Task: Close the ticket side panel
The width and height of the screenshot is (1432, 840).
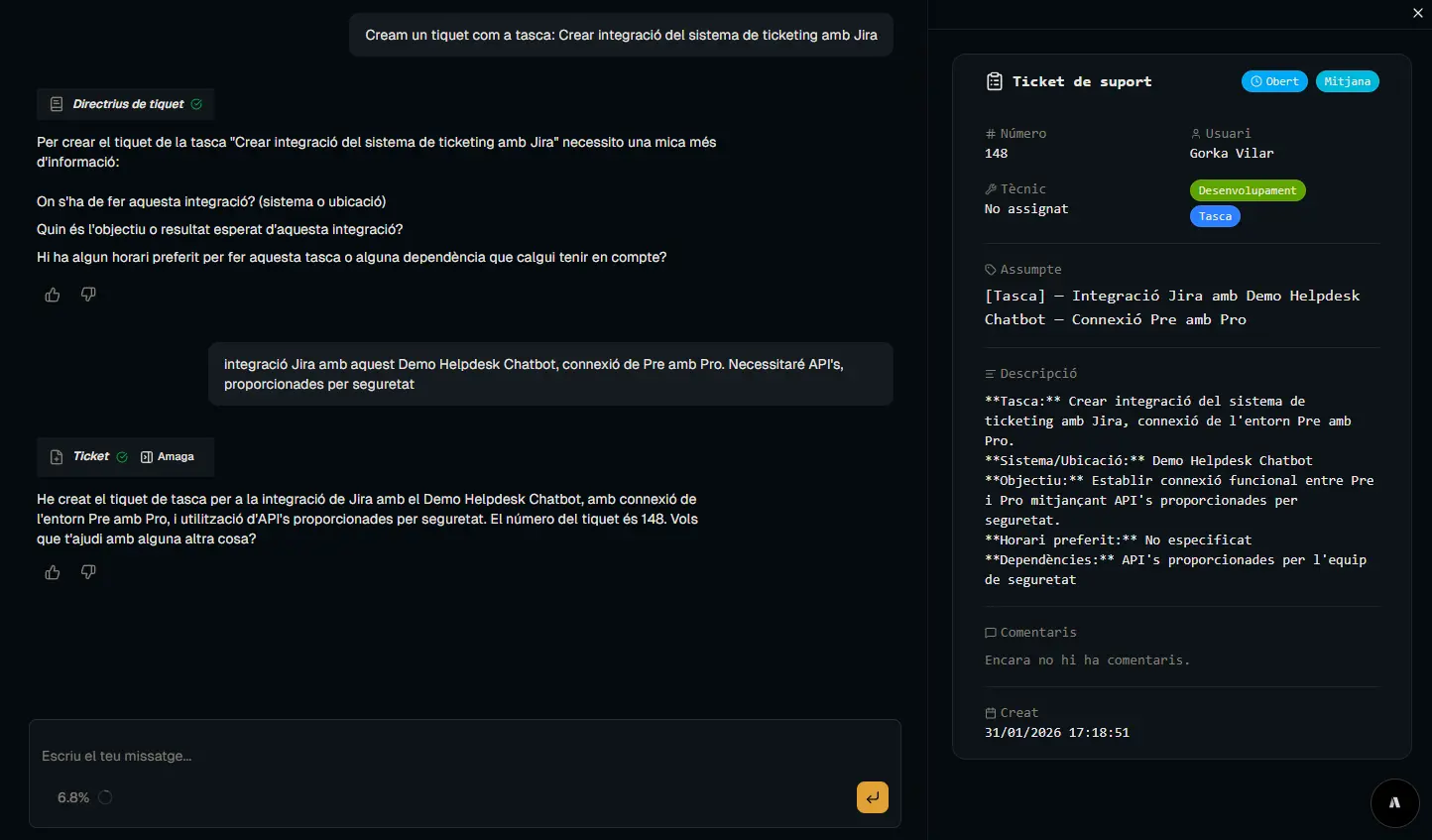Action: tap(1417, 13)
